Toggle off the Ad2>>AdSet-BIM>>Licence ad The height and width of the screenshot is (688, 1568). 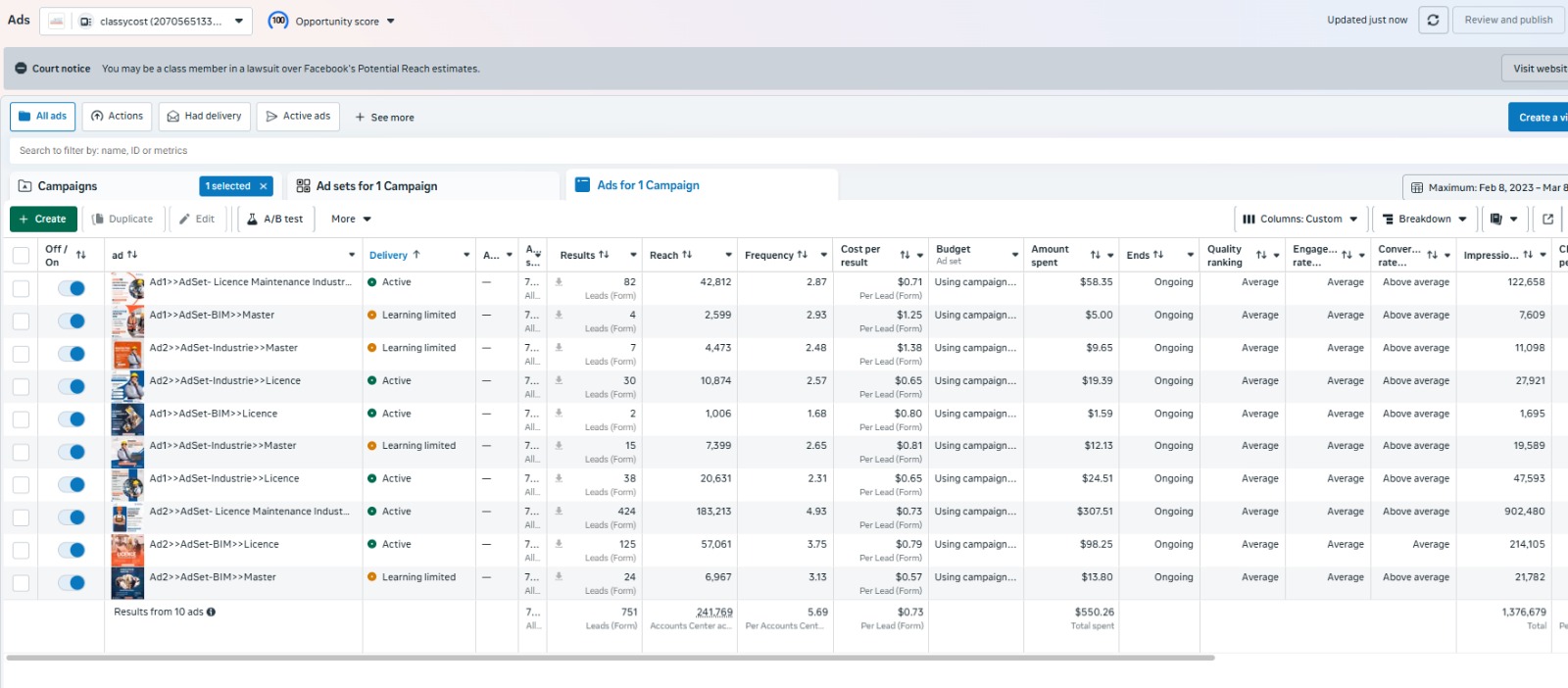71,550
